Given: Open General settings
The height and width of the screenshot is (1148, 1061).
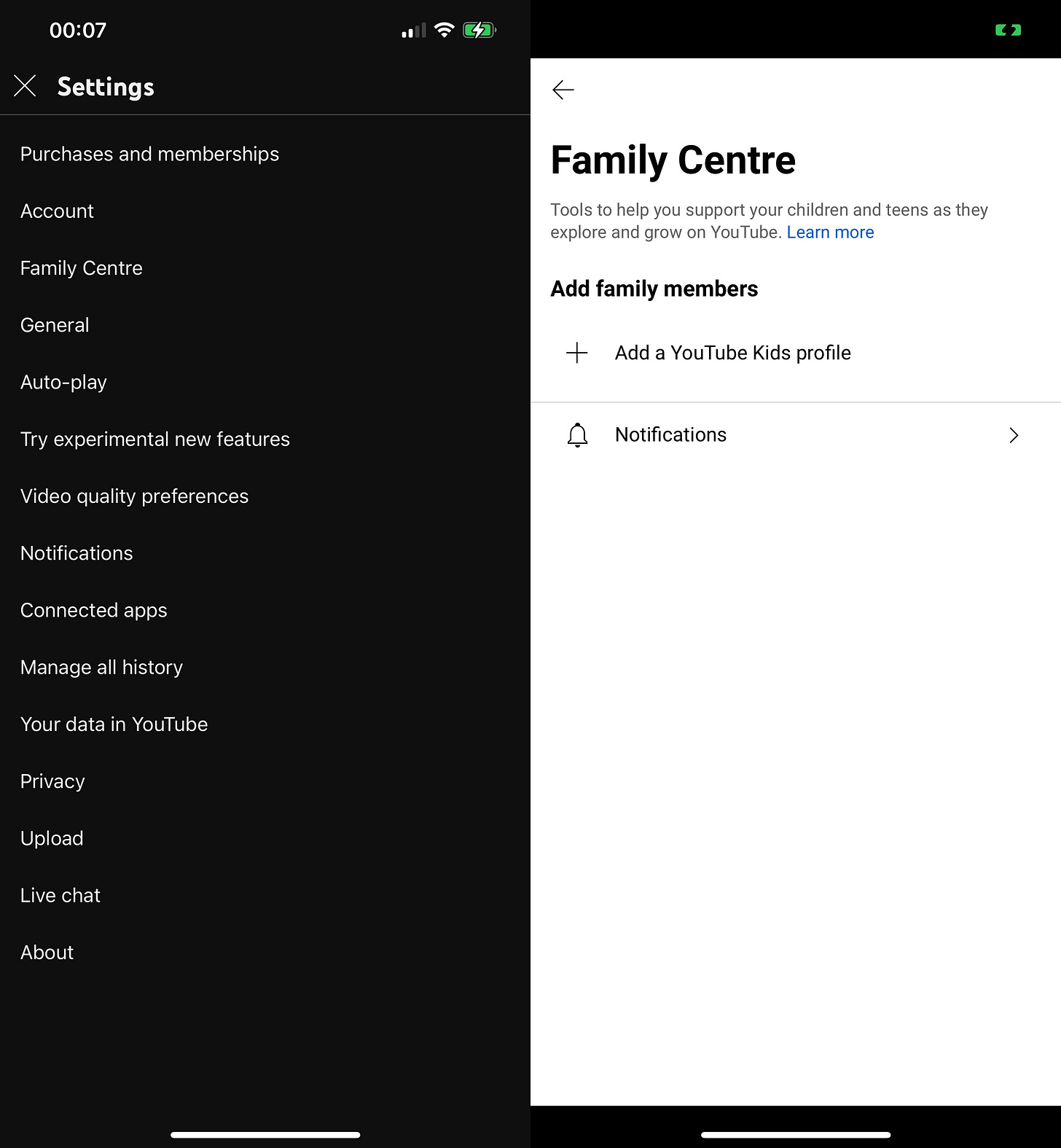Looking at the screenshot, I should pos(265,325).
